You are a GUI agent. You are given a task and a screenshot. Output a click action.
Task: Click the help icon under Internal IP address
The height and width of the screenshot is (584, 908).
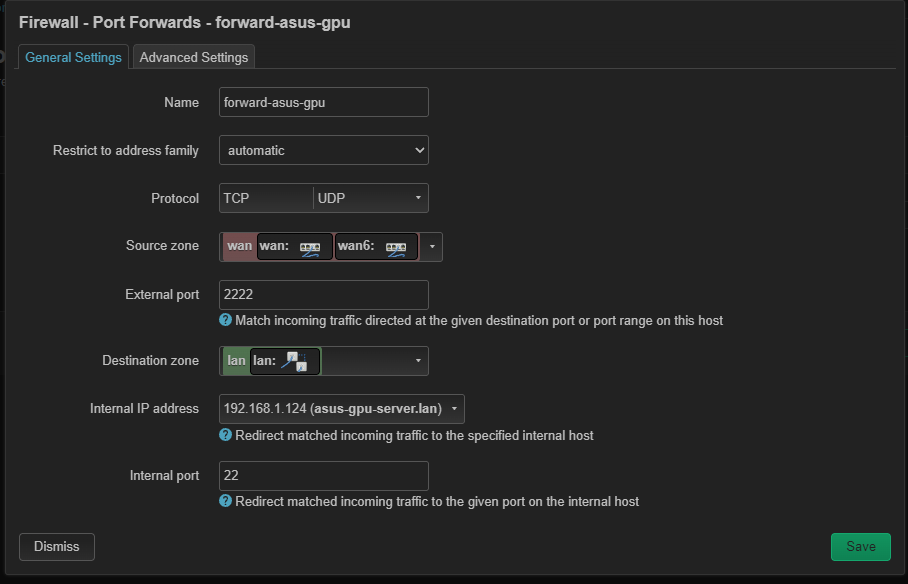[225, 435]
